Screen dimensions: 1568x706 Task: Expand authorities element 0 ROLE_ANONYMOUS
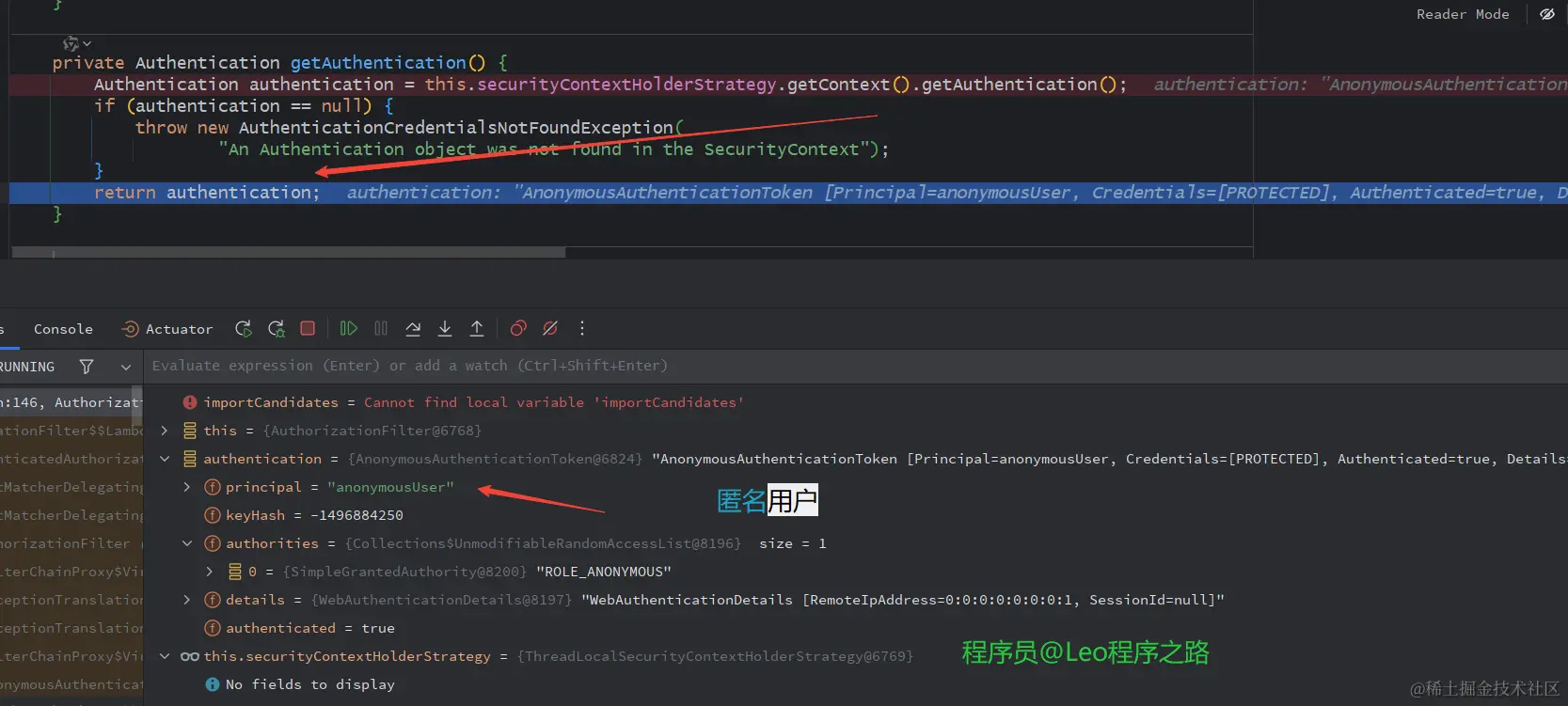(210, 572)
